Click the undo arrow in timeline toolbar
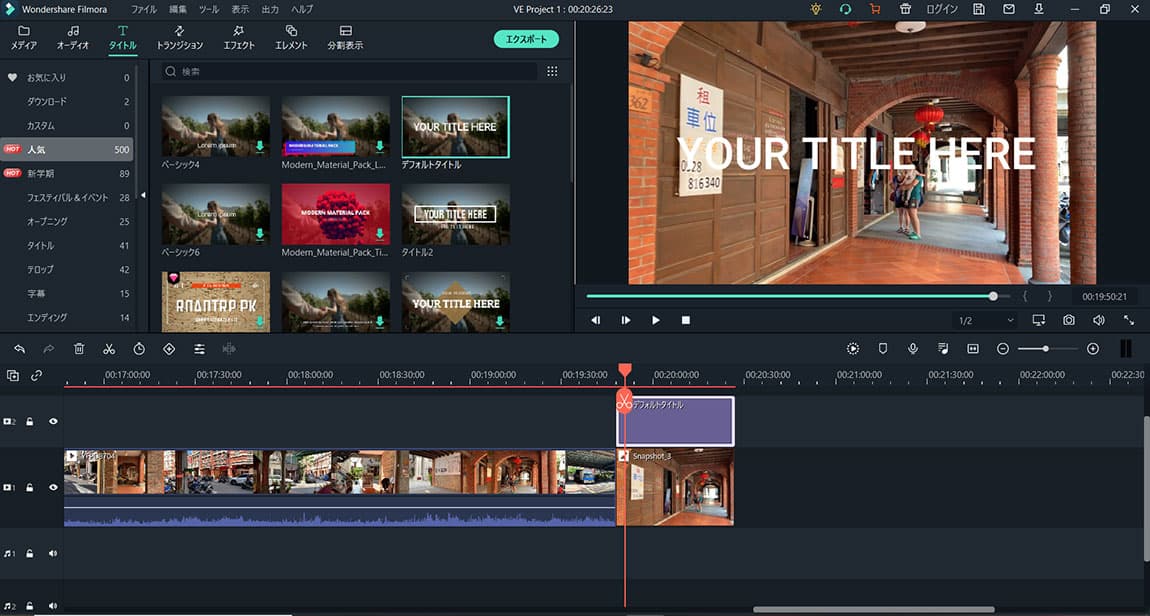This screenshot has height=616, width=1150. coord(20,349)
